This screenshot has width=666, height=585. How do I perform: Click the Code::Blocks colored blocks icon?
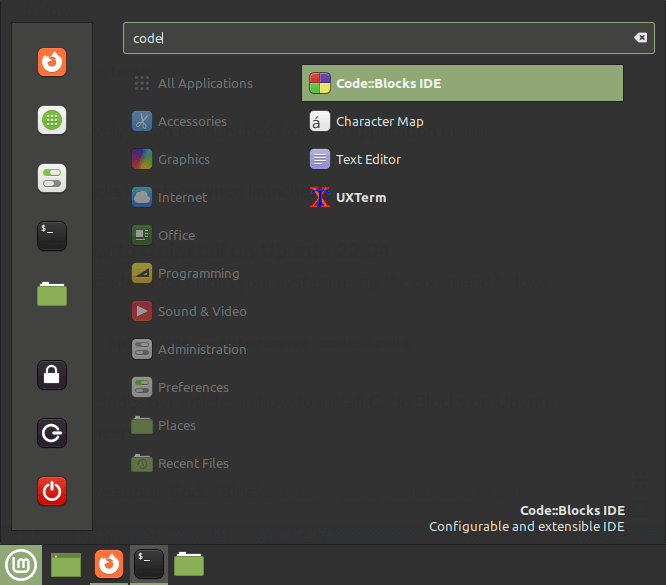coord(320,83)
